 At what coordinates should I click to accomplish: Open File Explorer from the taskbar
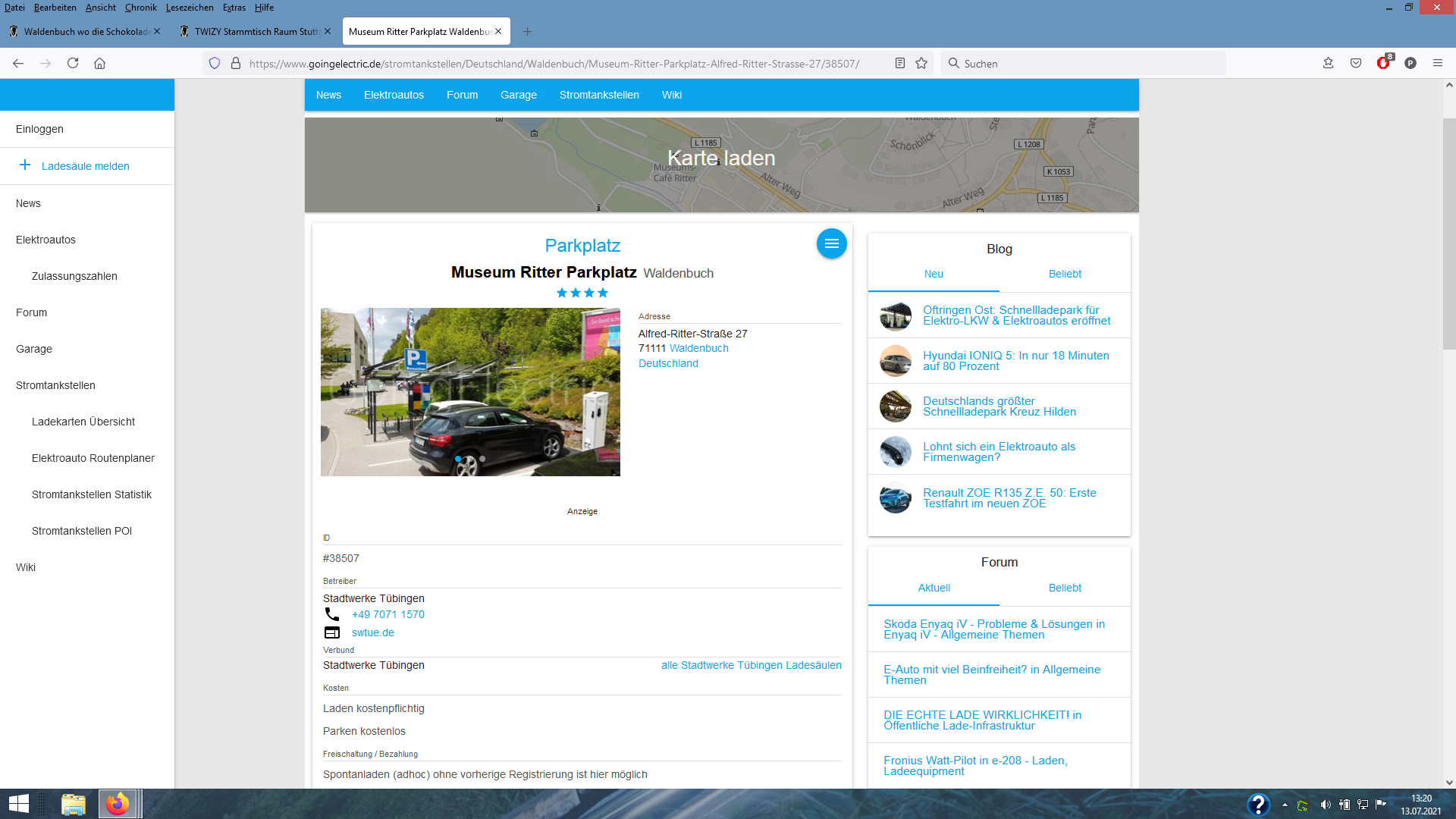(x=74, y=804)
